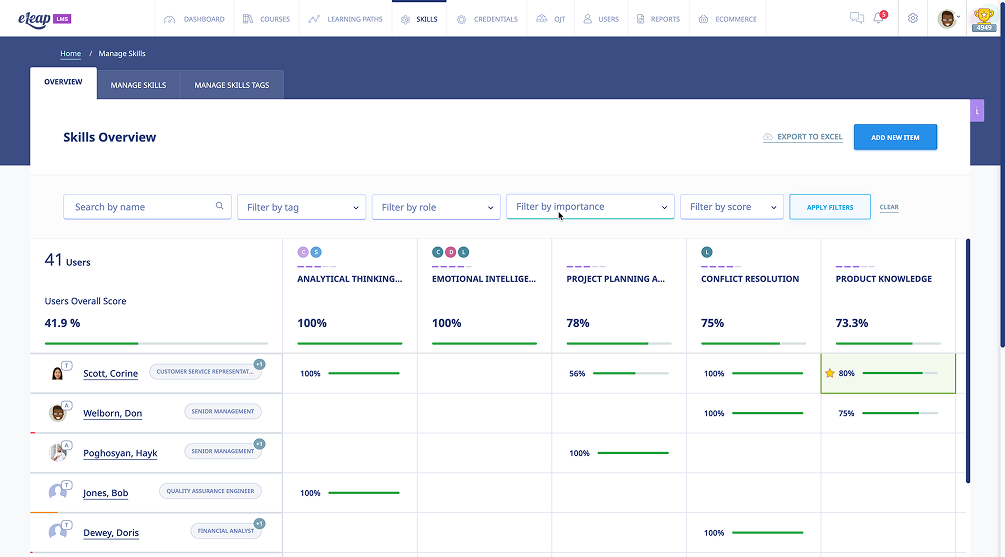
Task: Click Export to Excel link
Action: coord(803,137)
